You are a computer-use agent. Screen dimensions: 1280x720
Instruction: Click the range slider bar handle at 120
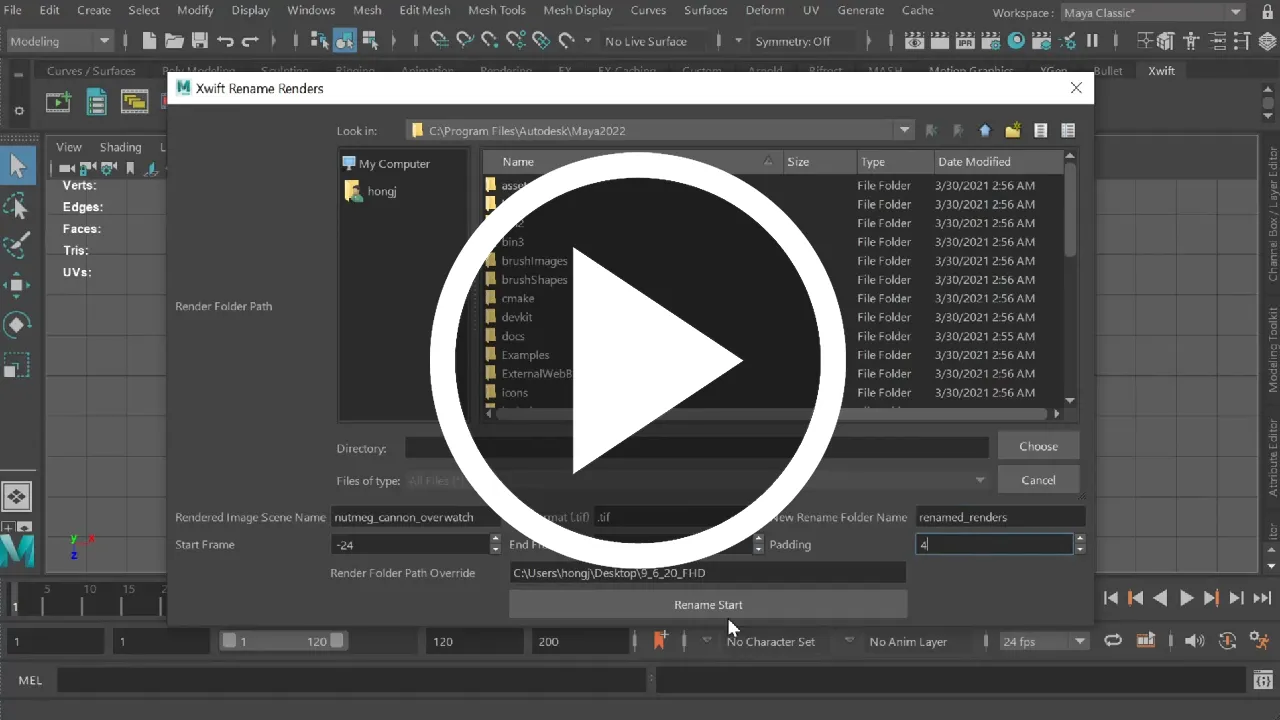(x=337, y=641)
